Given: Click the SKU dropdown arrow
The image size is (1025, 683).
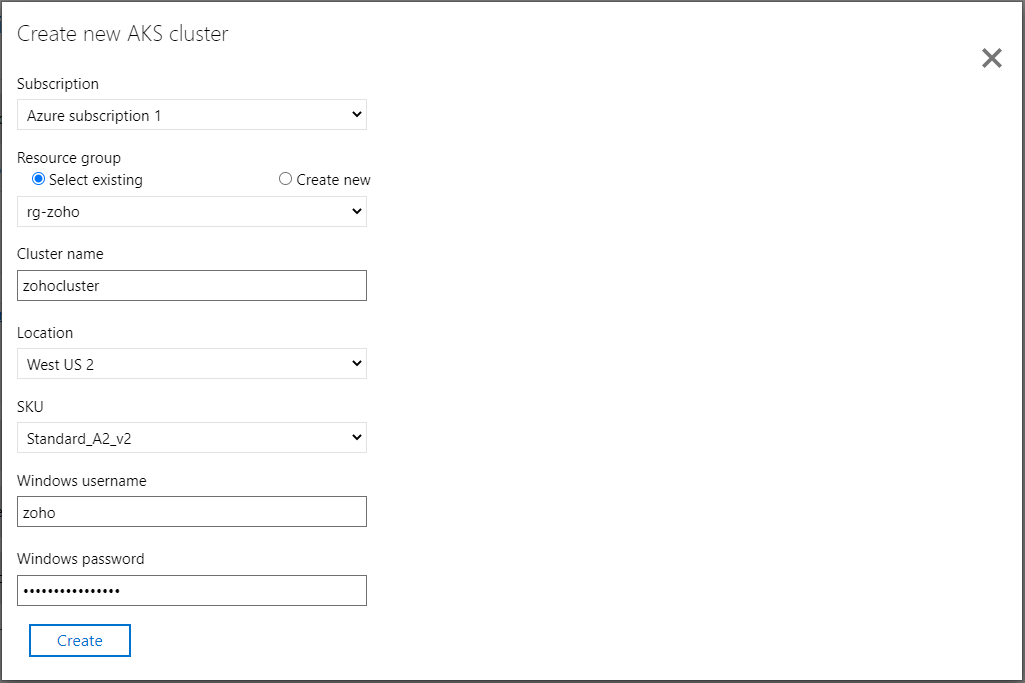Looking at the screenshot, I should tap(357, 437).
